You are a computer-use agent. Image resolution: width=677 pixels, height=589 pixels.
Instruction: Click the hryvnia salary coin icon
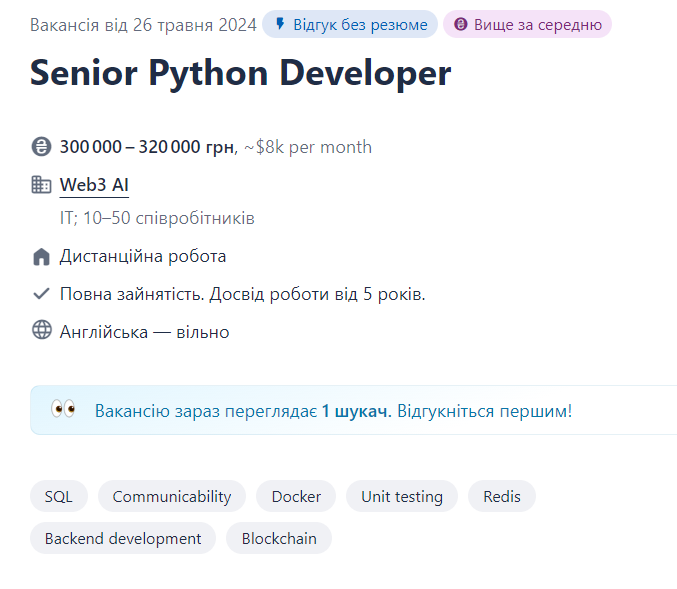pyautogui.click(x=41, y=148)
